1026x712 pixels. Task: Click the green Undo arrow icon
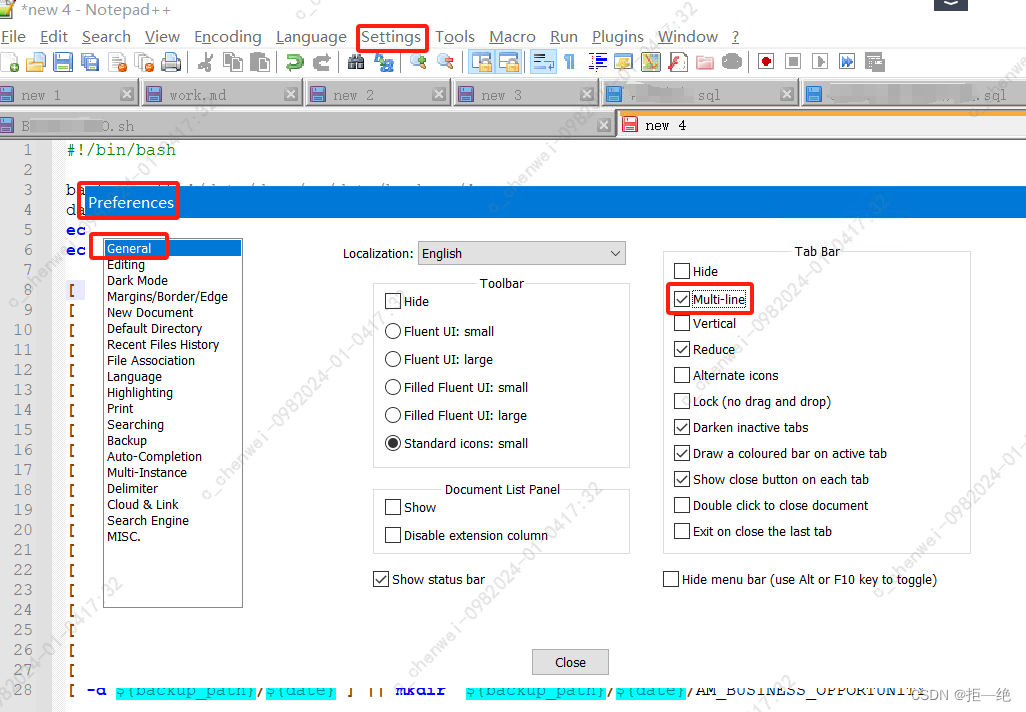pos(294,63)
